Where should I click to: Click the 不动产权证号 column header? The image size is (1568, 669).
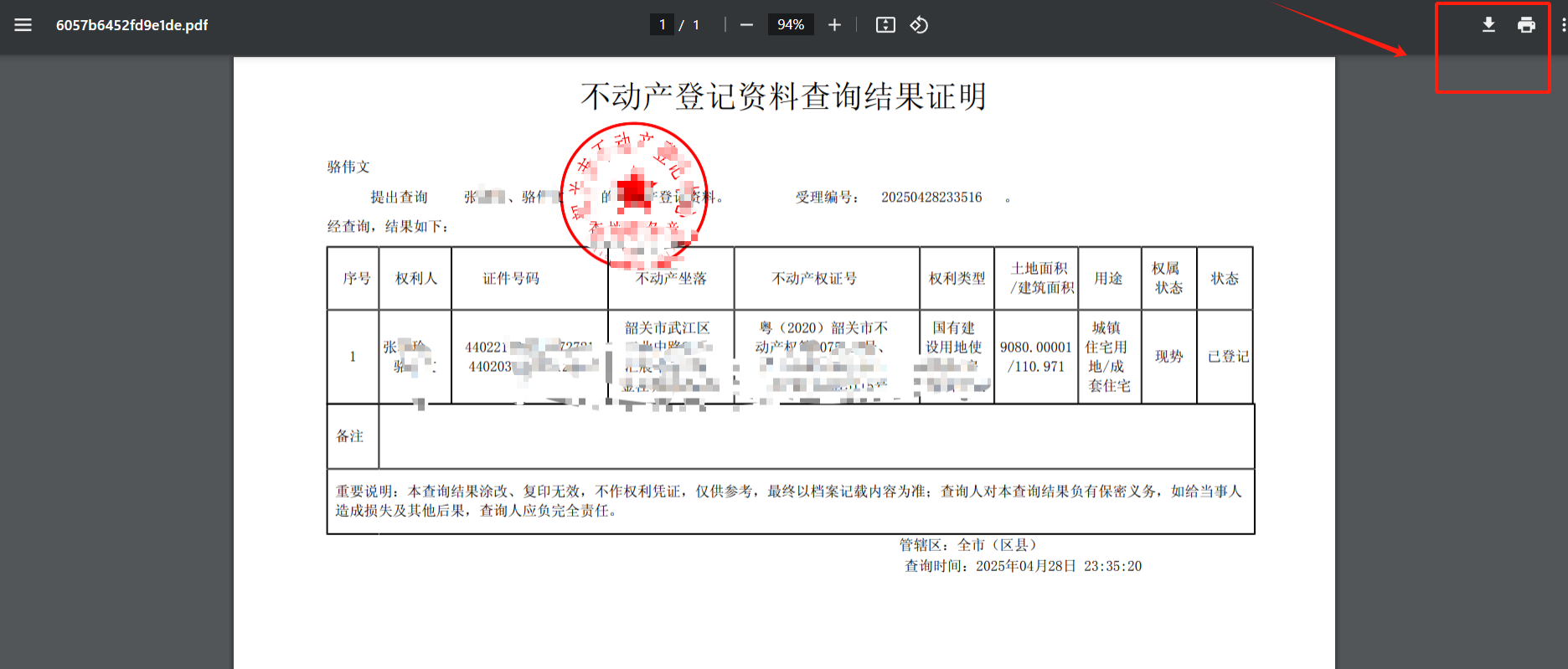(814, 278)
